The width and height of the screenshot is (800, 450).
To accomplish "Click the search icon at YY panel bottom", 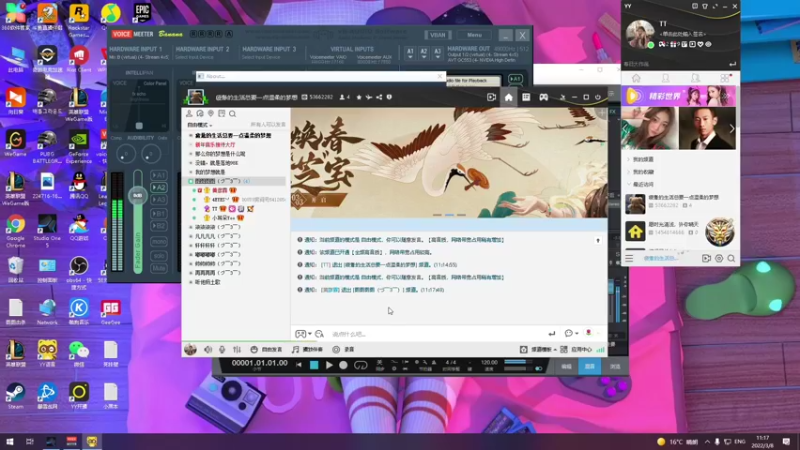I will tap(731, 259).
